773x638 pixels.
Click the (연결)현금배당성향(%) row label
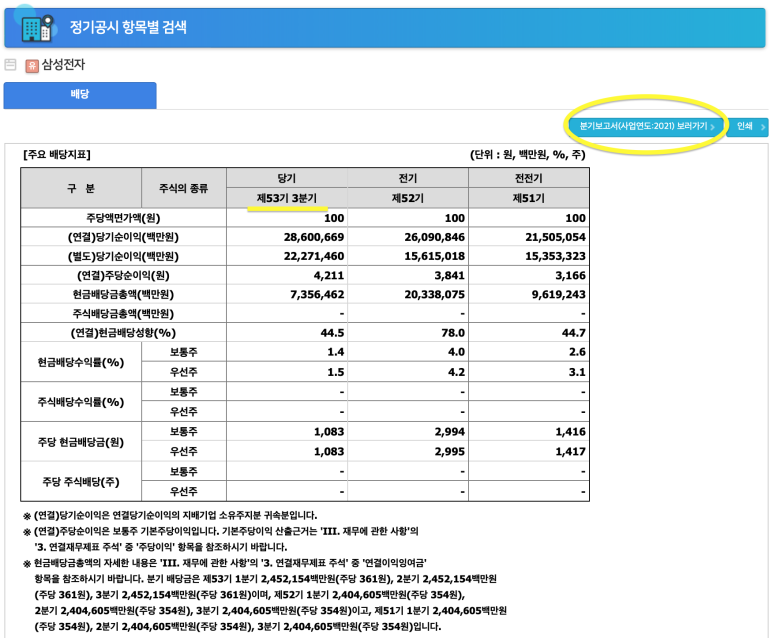123,333
